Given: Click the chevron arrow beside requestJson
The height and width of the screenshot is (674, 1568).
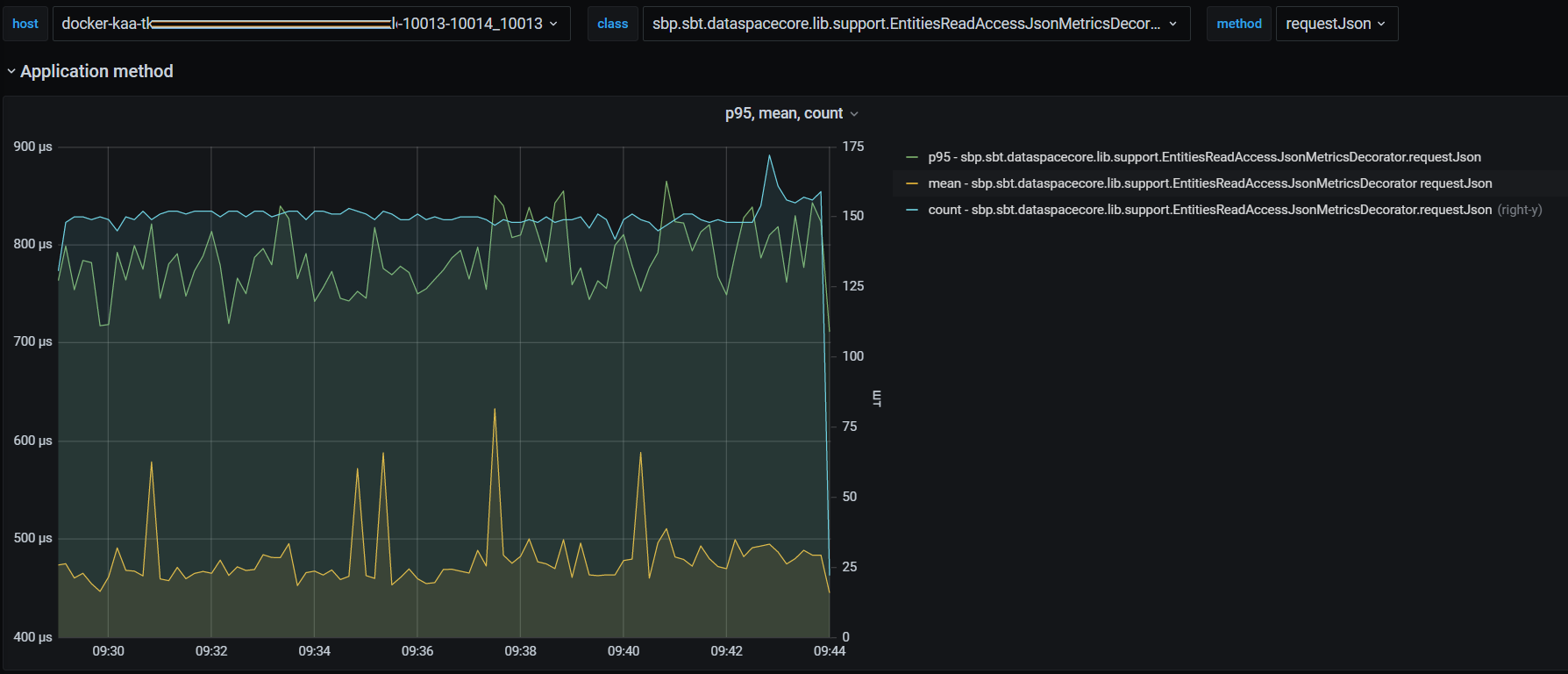Looking at the screenshot, I should pos(1381,24).
